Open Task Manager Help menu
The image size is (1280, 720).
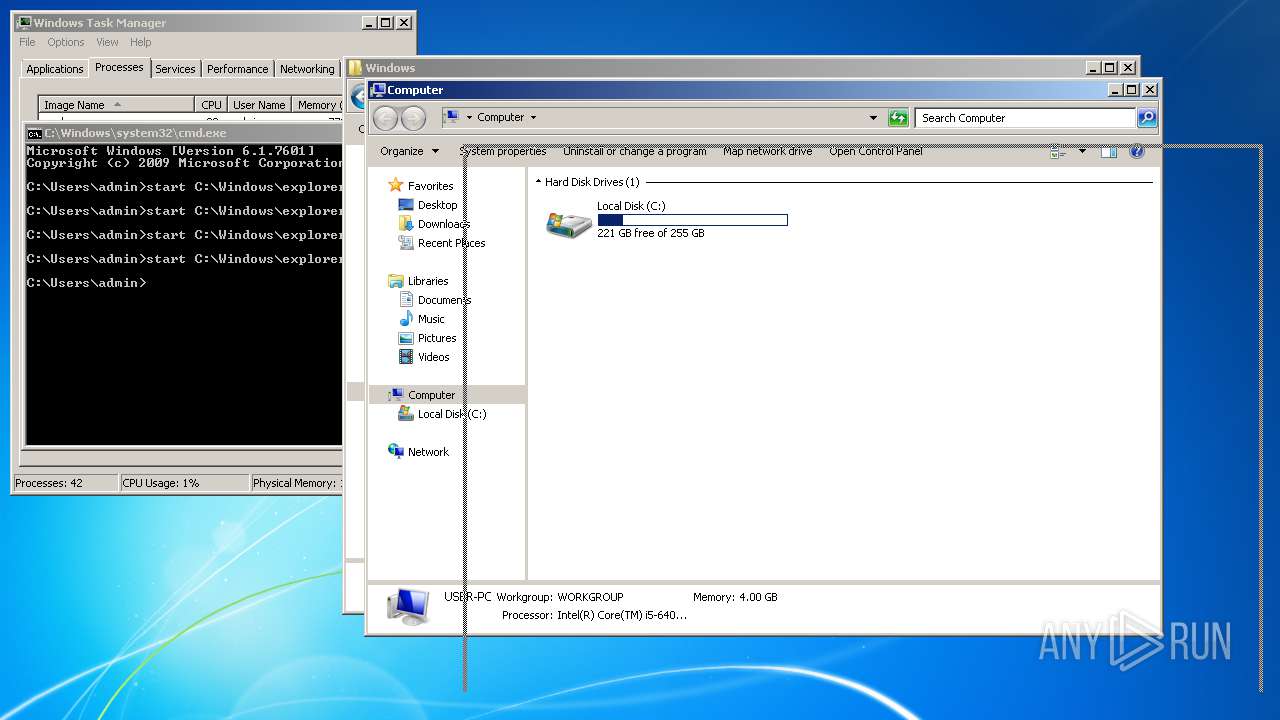[x=140, y=42]
